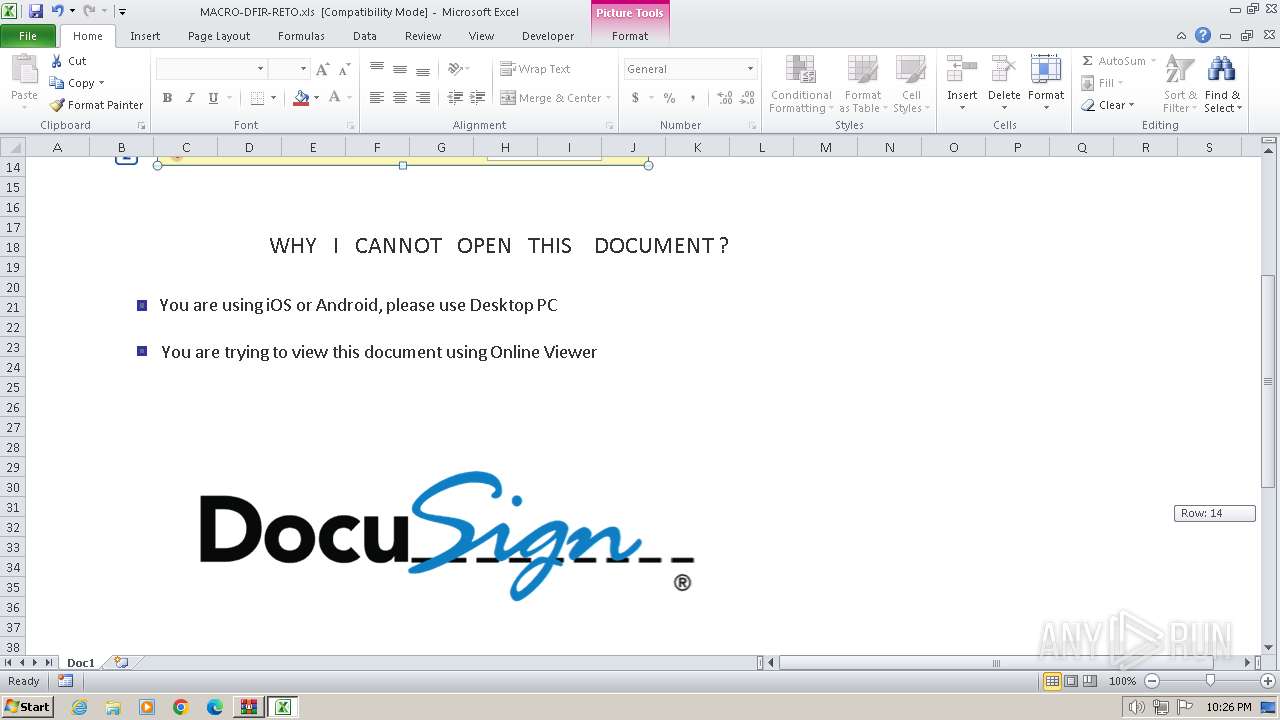Open the File tab
The width and height of the screenshot is (1280, 720).
coord(28,36)
